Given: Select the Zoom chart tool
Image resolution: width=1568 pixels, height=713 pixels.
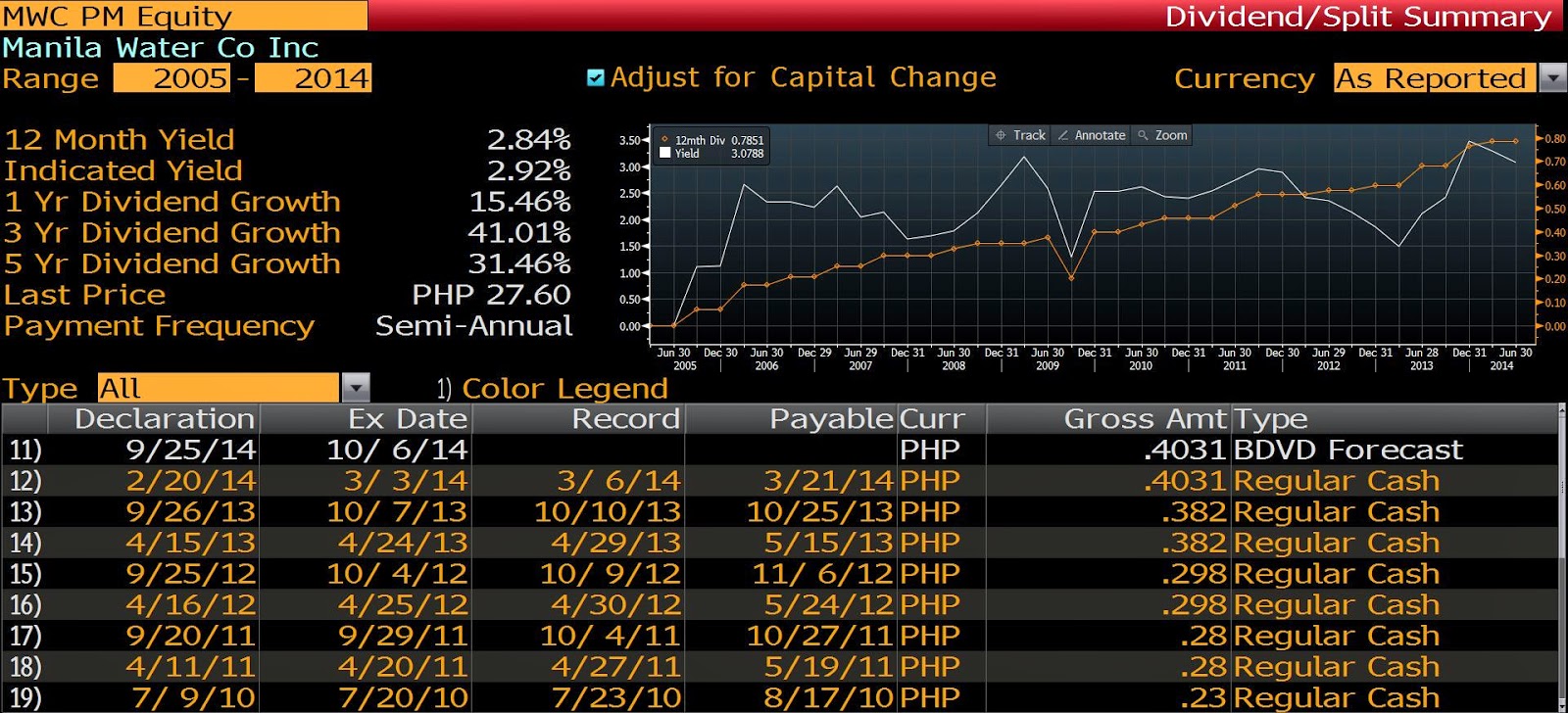Looking at the screenshot, I should (x=1162, y=135).
